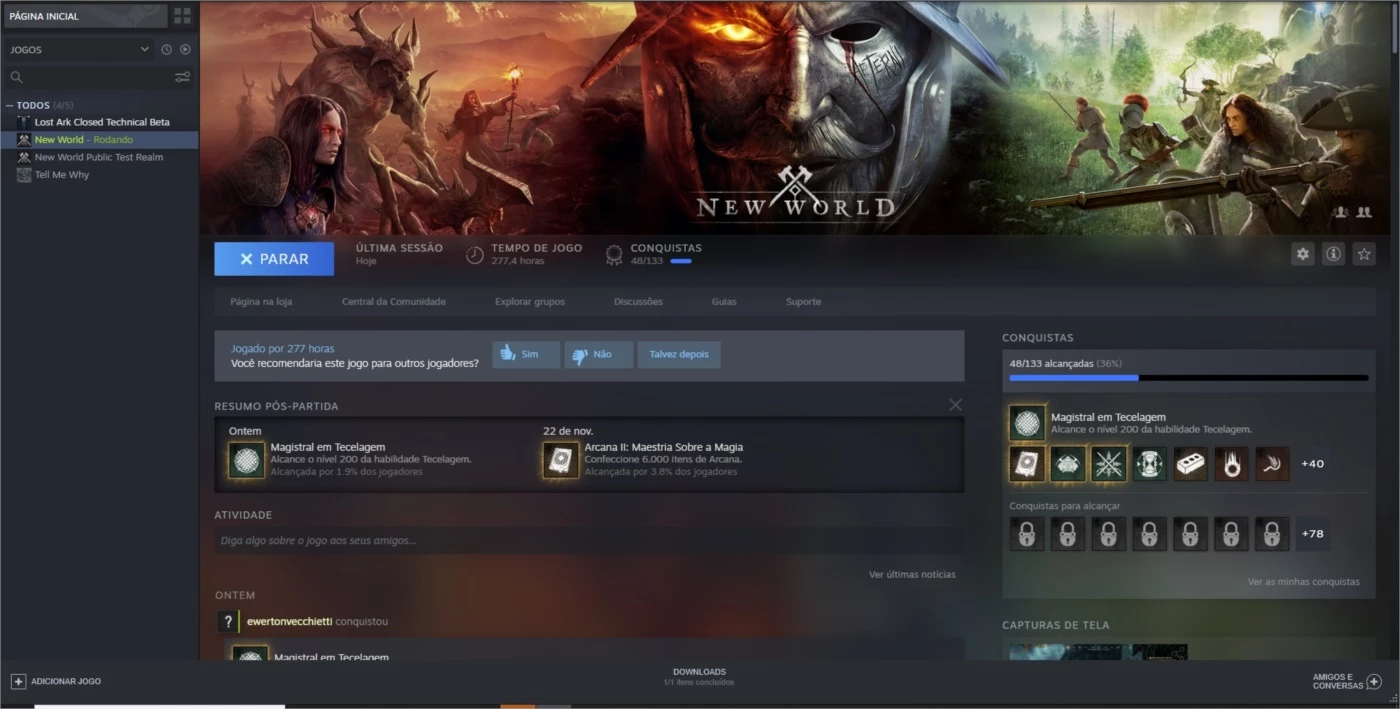The image size is (1400, 709).
Task: Open the screenshot thumbnail in Capturas
Action: point(1098,652)
